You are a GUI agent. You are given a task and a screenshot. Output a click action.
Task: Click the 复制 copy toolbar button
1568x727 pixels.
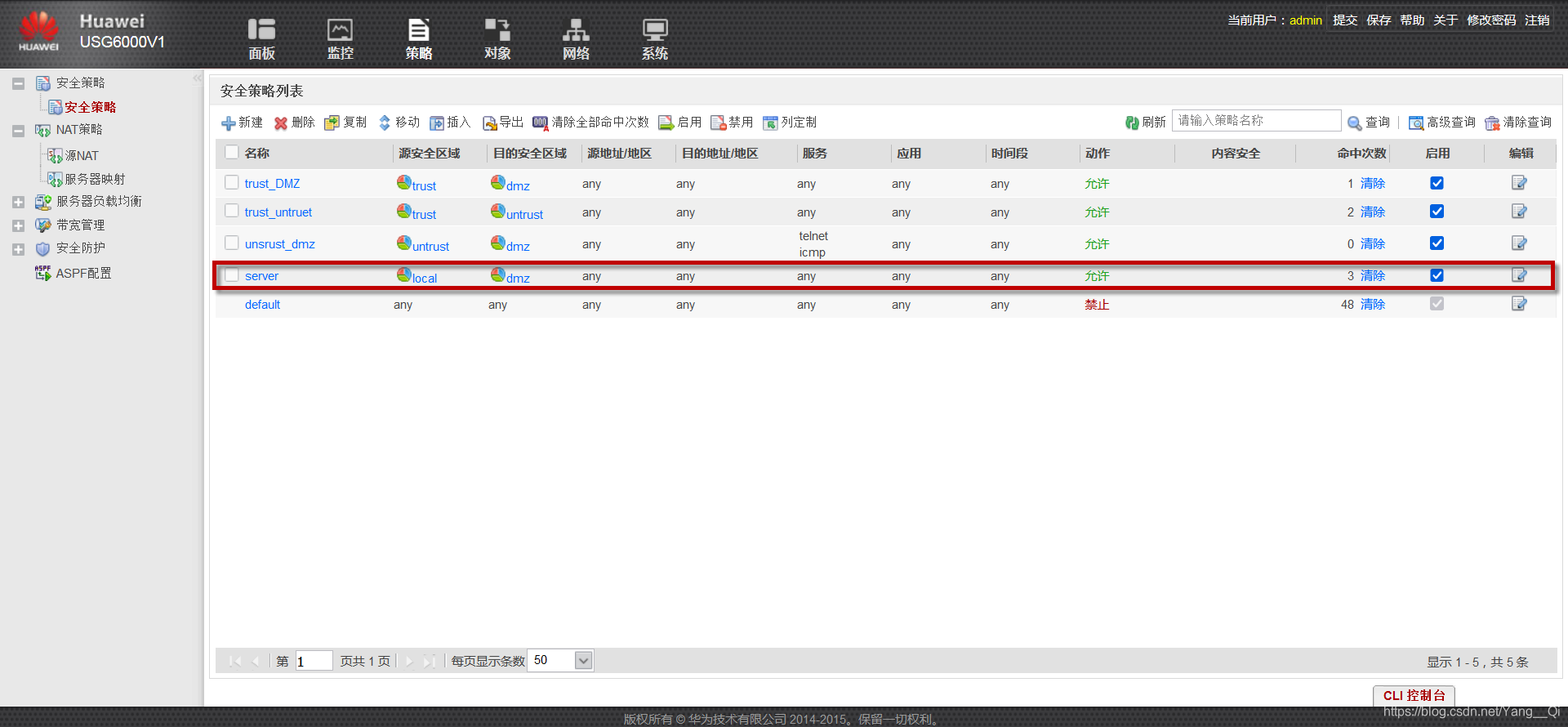pyautogui.click(x=345, y=123)
